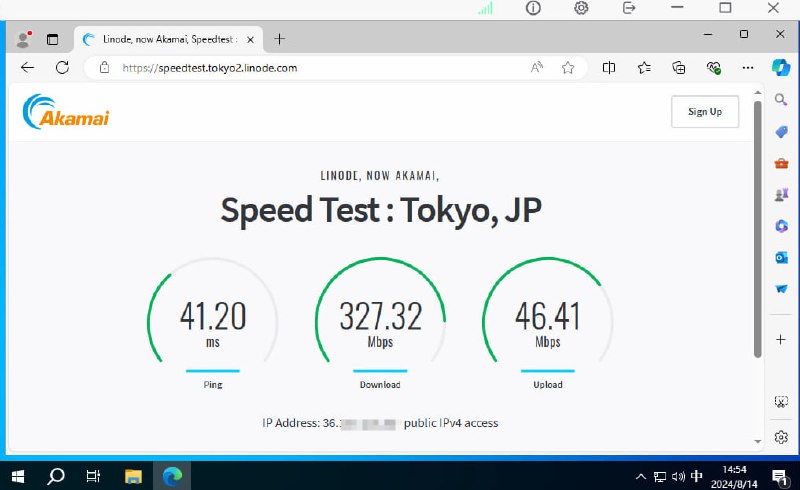Screen dimensions: 800x490
Task: Click the volume tray icon
Action: coord(678,477)
